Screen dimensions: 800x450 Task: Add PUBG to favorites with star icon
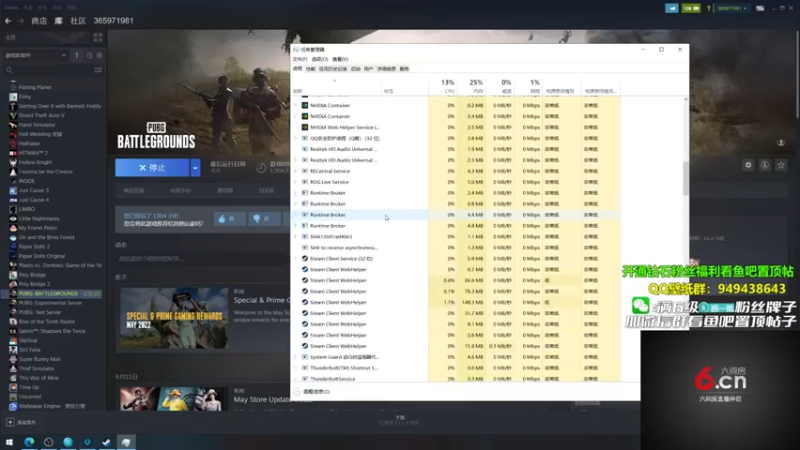point(781,165)
